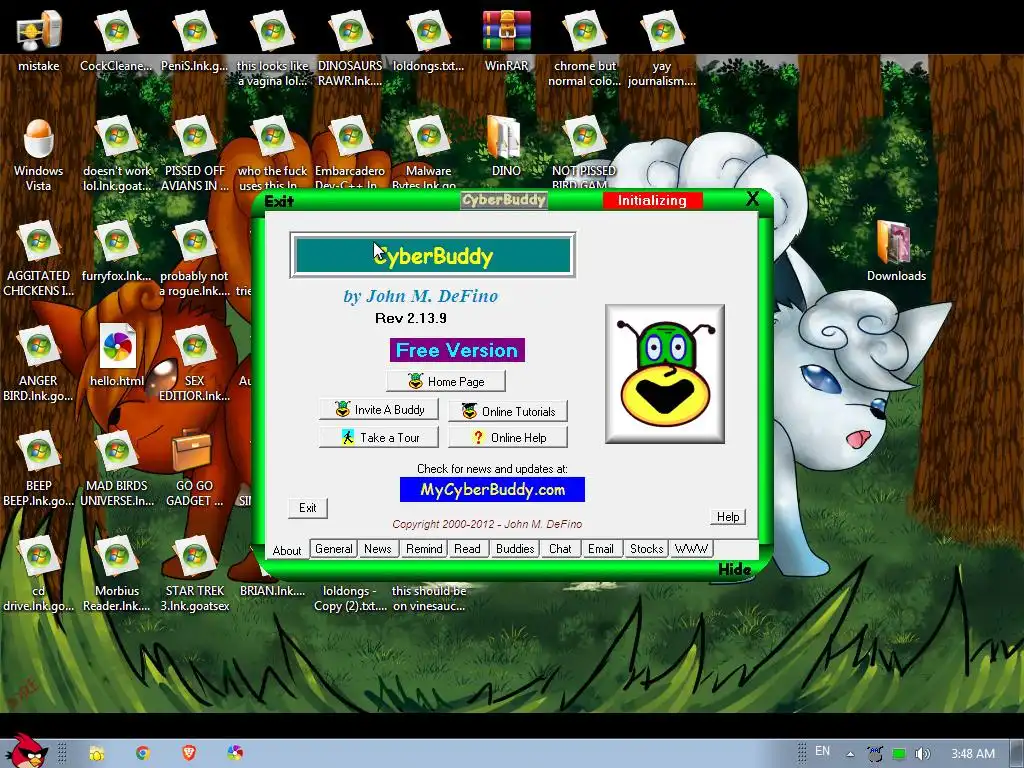Open the 'loldongs - Copy (2).txt' icon

click(x=350, y=598)
